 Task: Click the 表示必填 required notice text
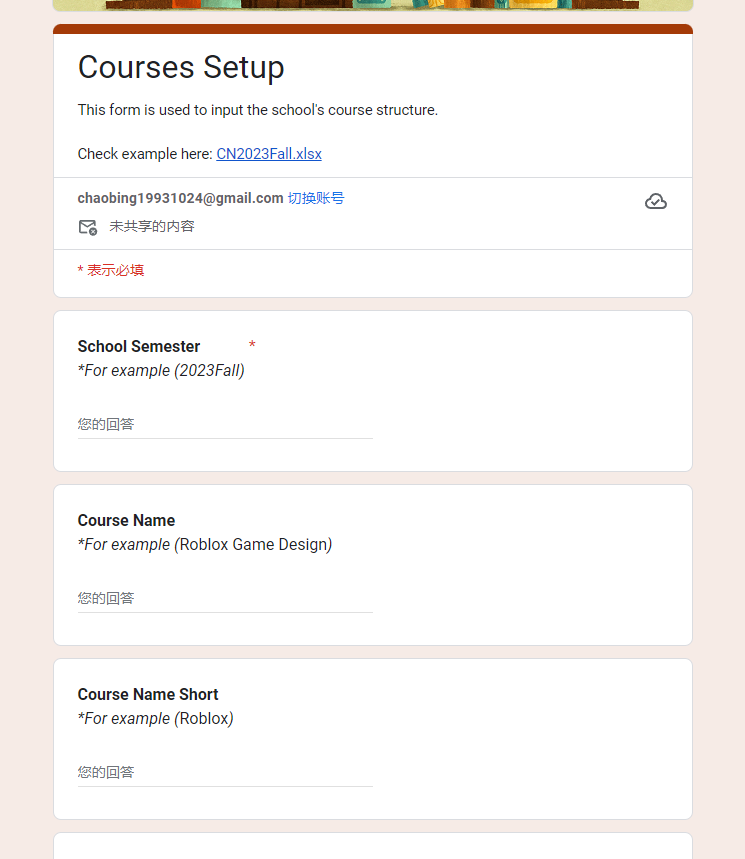[x=115, y=270]
